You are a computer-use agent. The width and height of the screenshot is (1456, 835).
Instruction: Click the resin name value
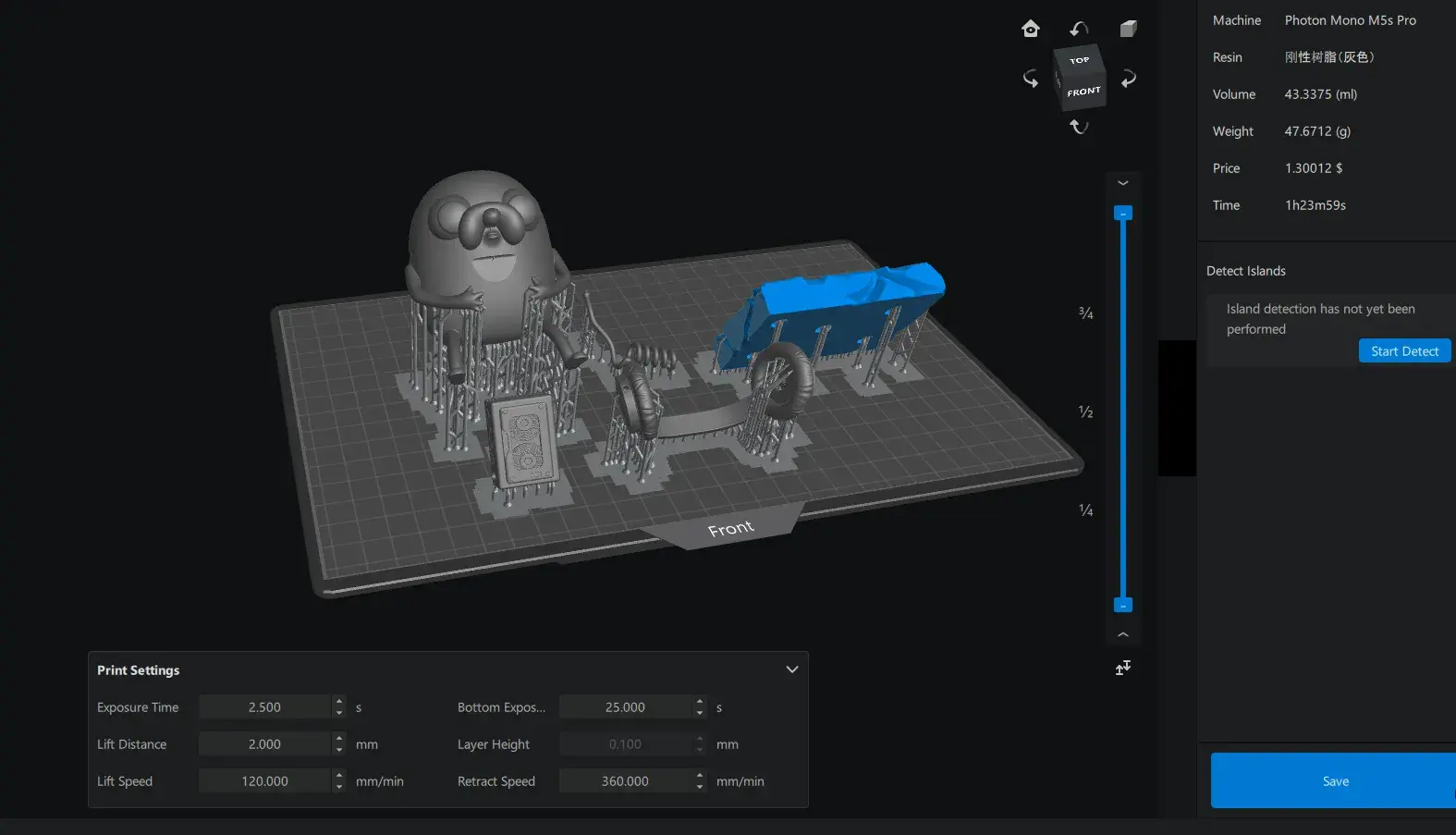pyautogui.click(x=1329, y=57)
